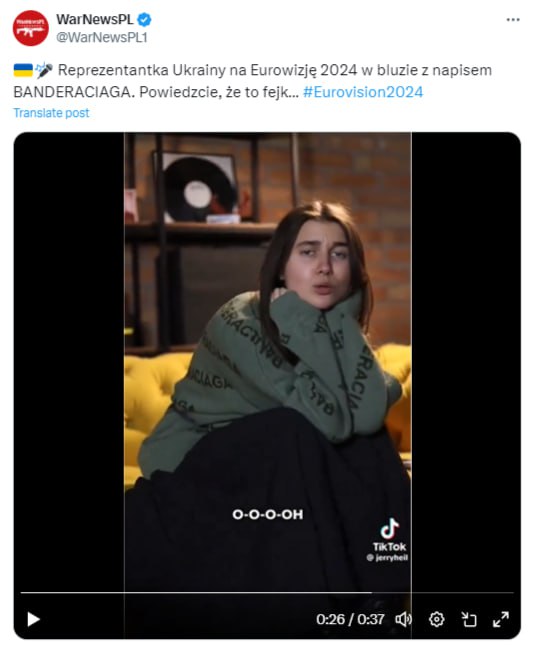
Task: Click the Translate post link
Action: click(51, 113)
